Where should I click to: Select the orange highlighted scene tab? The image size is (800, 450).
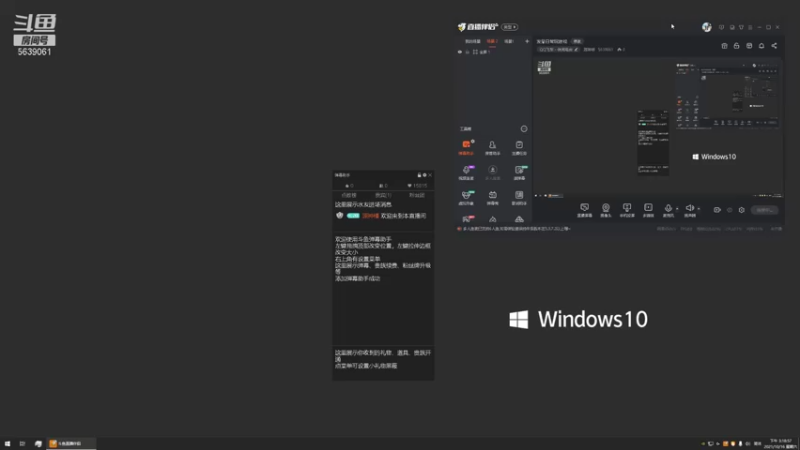pyautogui.click(x=492, y=41)
